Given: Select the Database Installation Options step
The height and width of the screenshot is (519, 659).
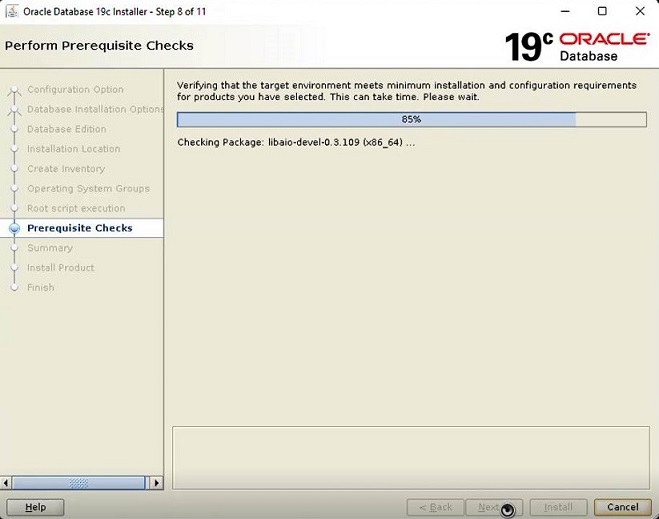Looking at the screenshot, I should click(x=95, y=109).
